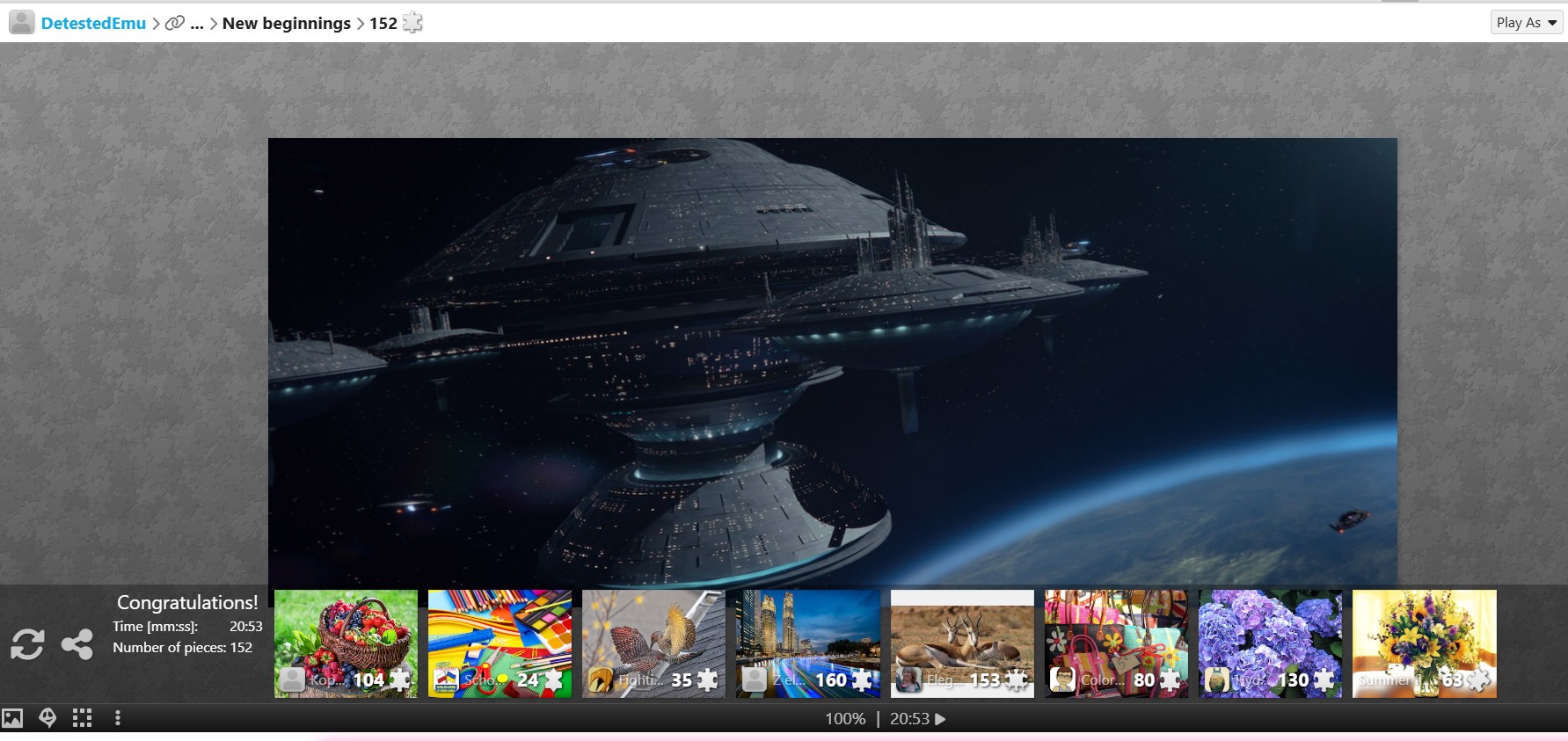This screenshot has width=1568, height=741.
Task: Open the DetestedEmu profile link
Action: pos(93,23)
